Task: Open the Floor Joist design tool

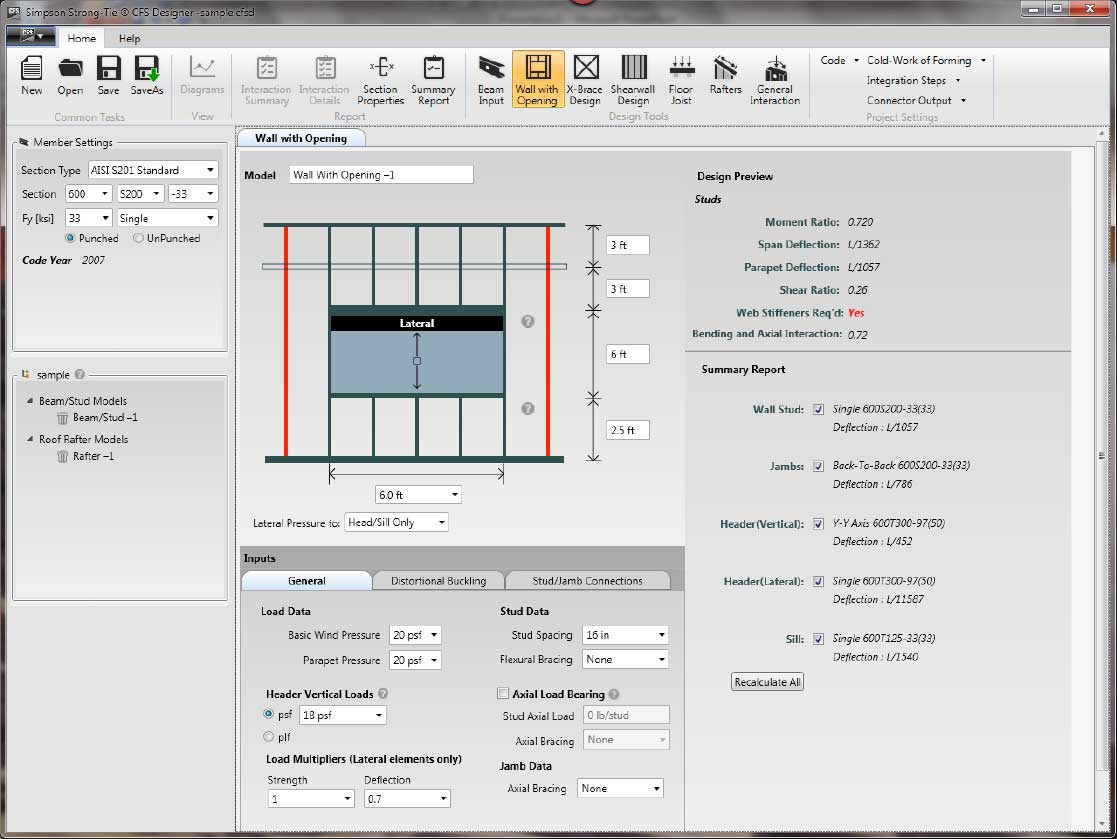Action: [681, 80]
